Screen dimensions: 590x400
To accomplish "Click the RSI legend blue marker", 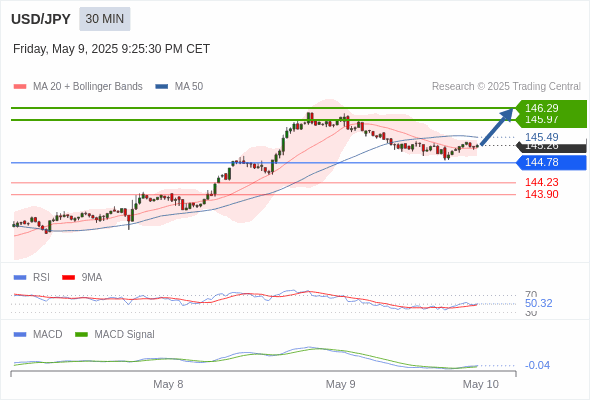I will pyautogui.click(x=20, y=277).
